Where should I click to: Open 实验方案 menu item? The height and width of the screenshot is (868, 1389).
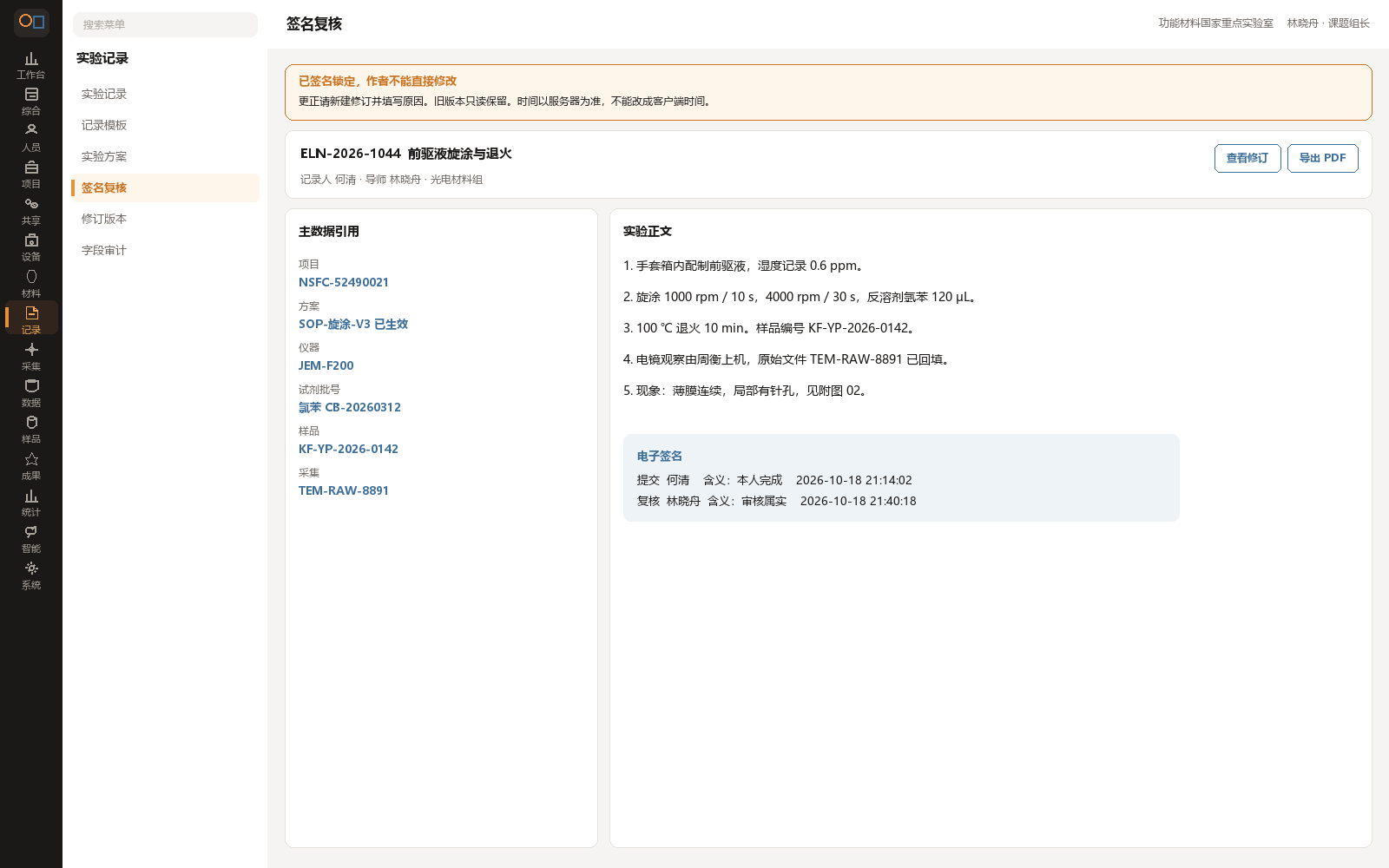[x=165, y=156]
